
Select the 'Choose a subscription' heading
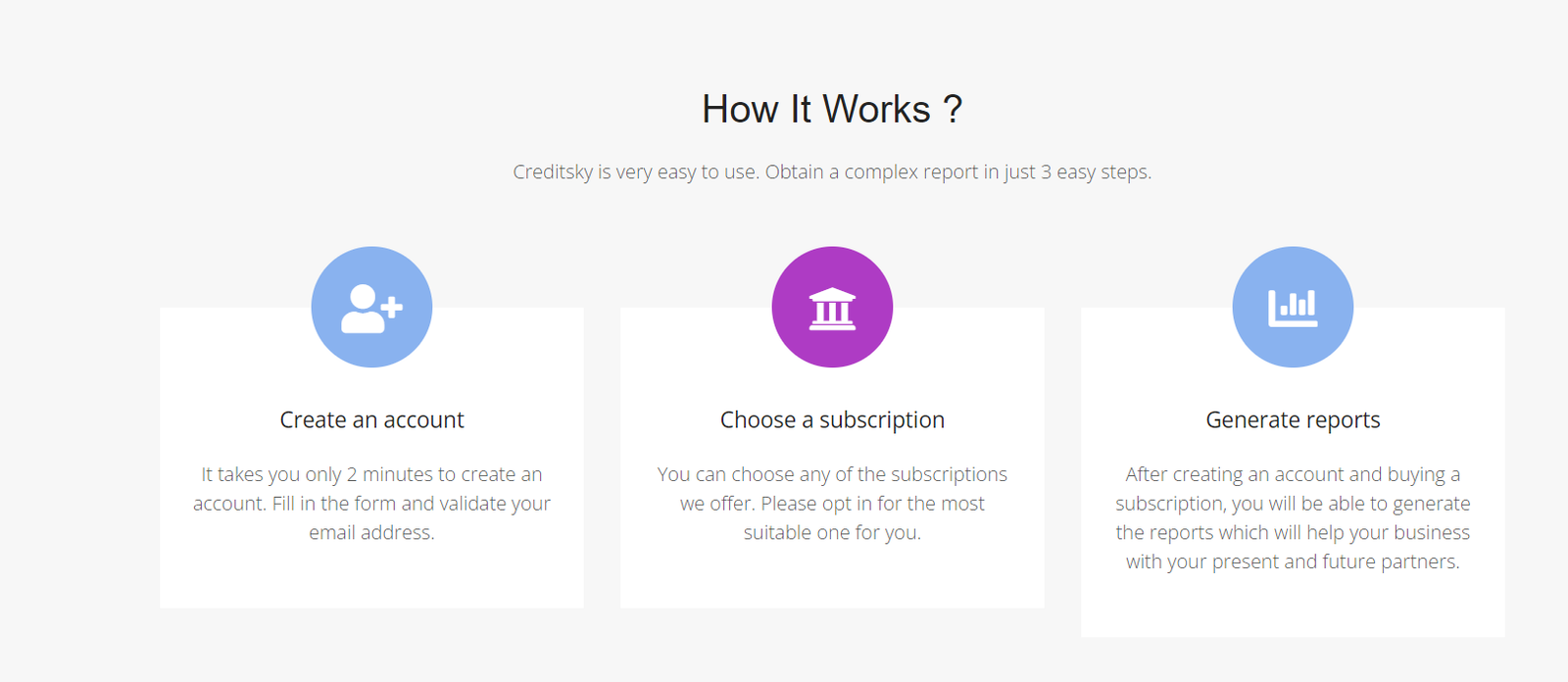coord(832,419)
